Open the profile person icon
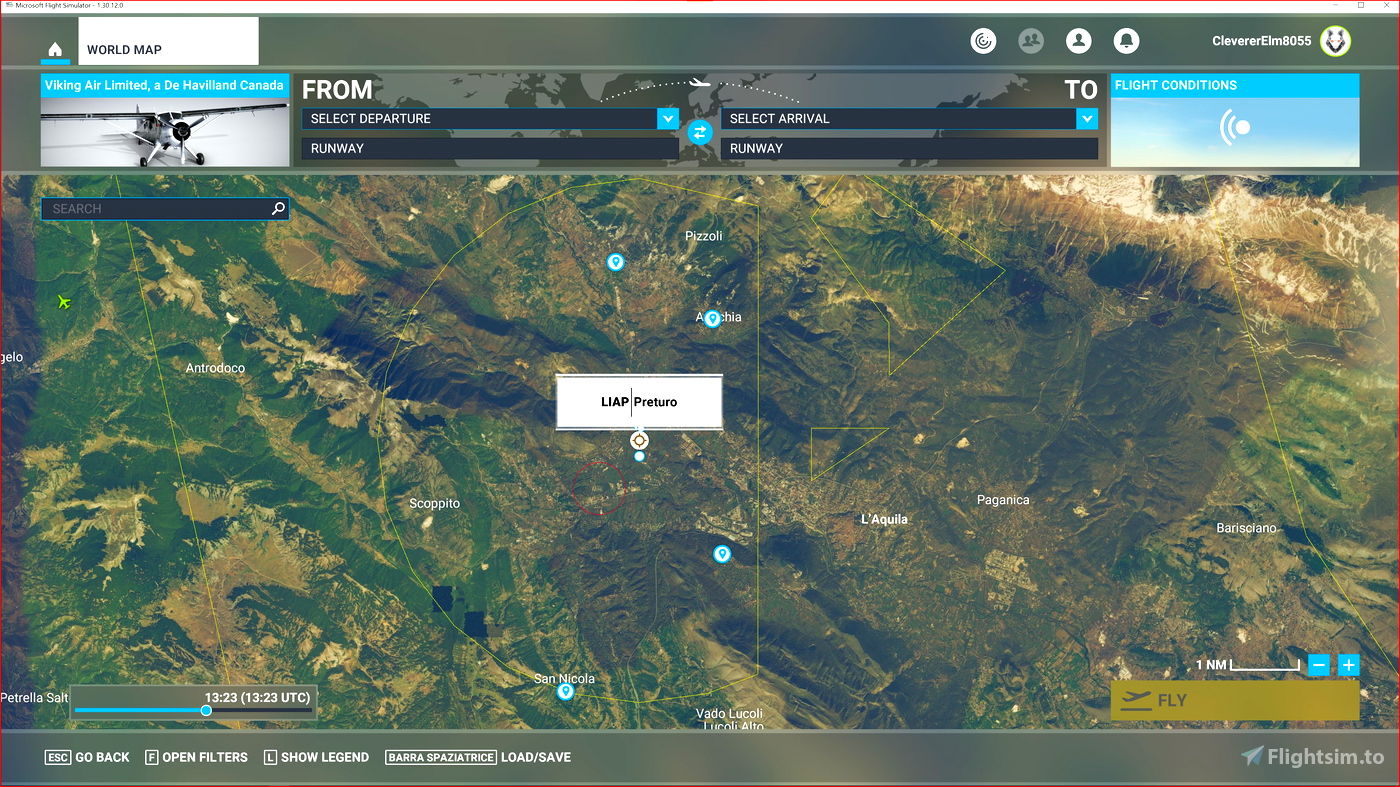The width and height of the screenshot is (1400, 787). tap(1079, 41)
